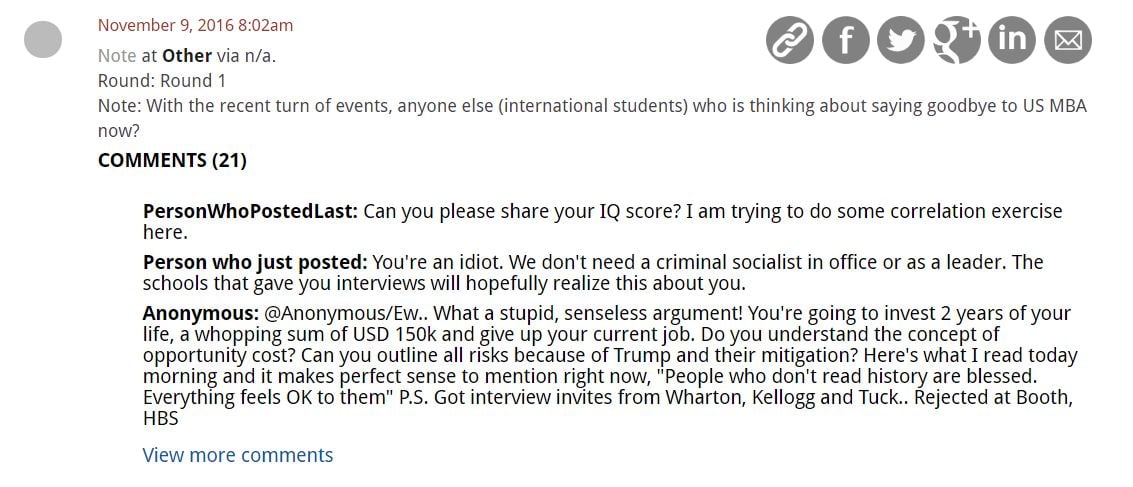Viewport: 1133px width, 487px height.
Task: Share the post on LinkedIn
Action: tap(1012, 41)
